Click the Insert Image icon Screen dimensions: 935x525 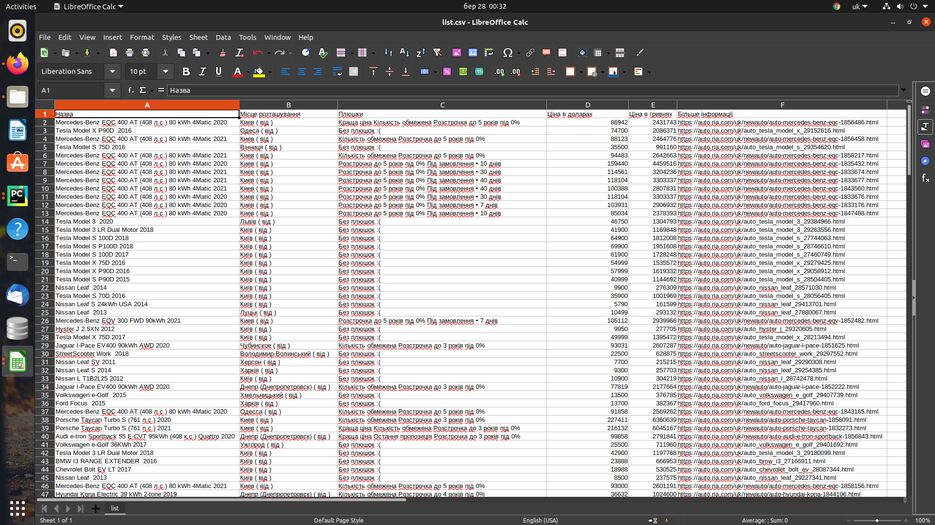[456, 53]
